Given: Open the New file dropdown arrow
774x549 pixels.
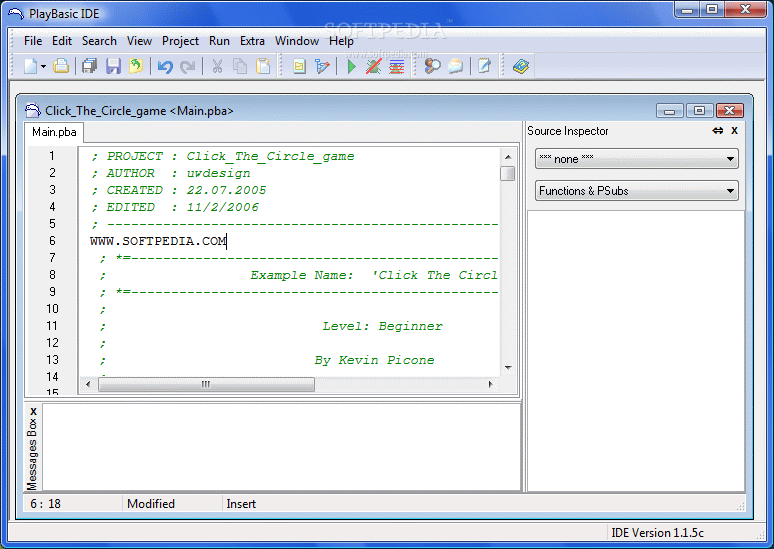Looking at the screenshot, I should (43, 66).
